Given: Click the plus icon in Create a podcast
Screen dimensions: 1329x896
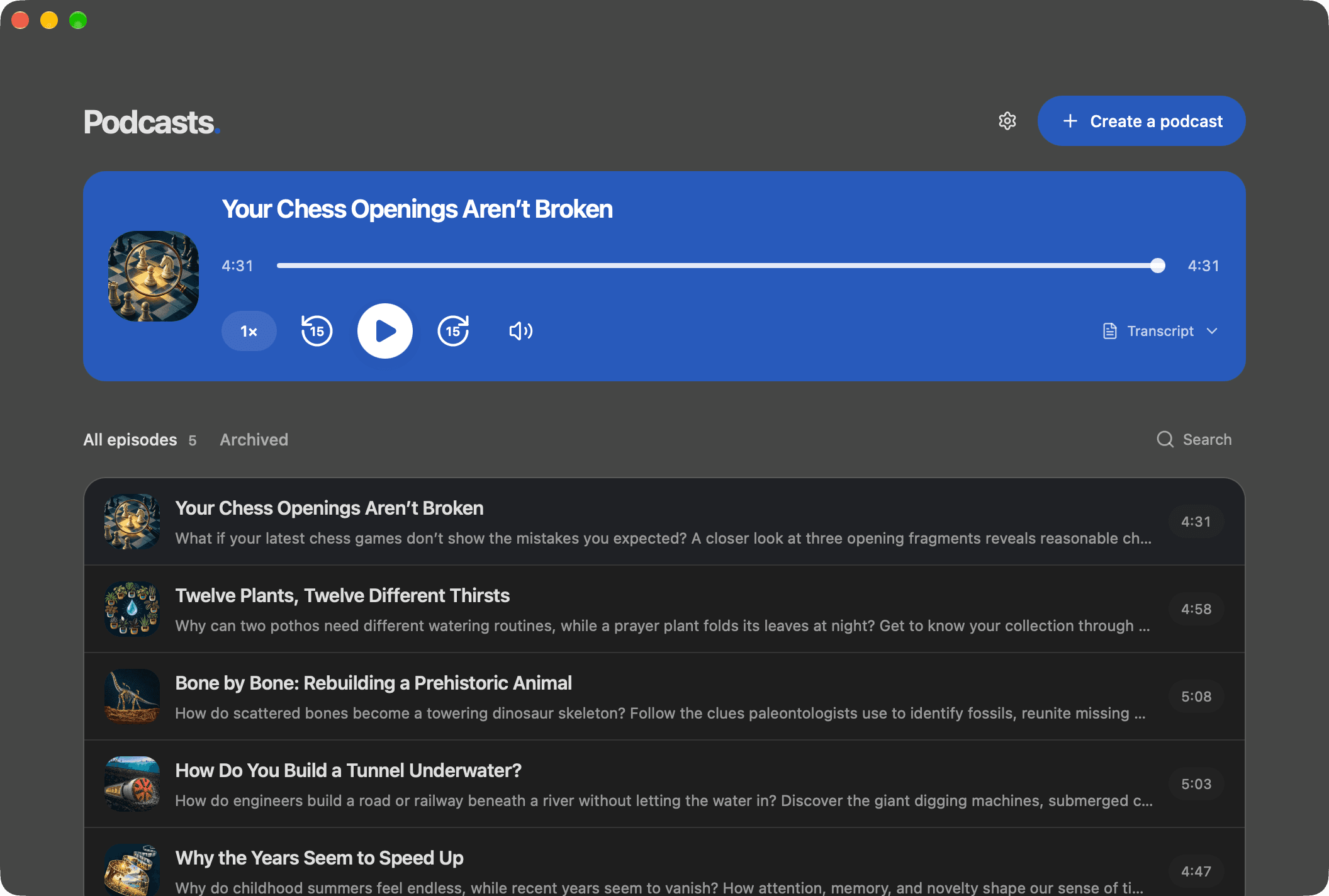Looking at the screenshot, I should click(x=1070, y=121).
